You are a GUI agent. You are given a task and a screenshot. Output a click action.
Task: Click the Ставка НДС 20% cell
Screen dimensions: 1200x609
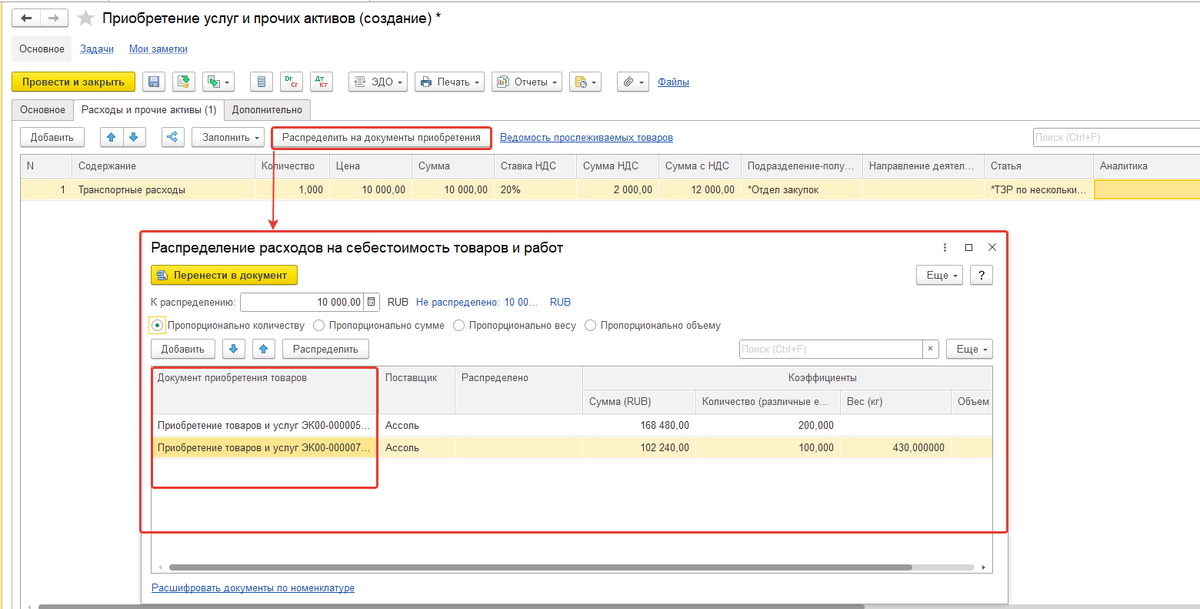[x=536, y=189]
